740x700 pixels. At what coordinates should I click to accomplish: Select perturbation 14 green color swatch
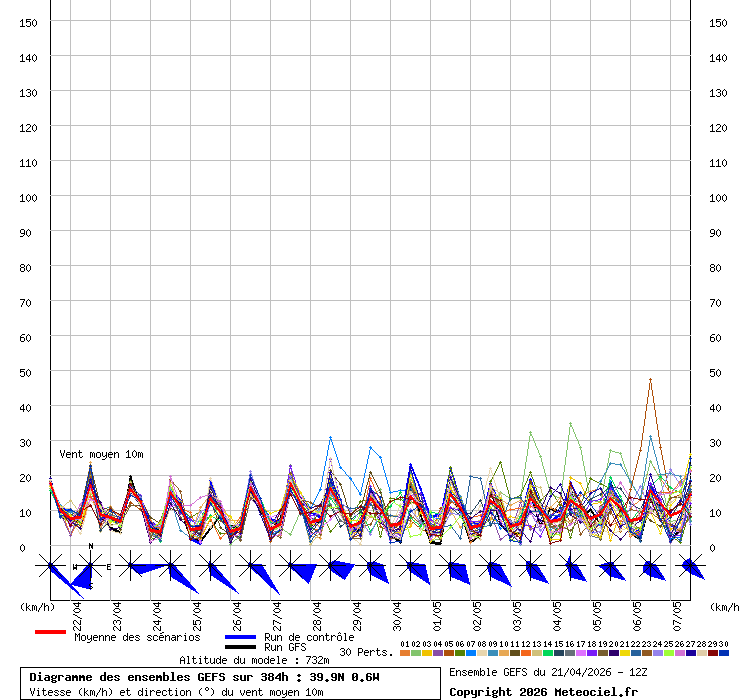point(548,653)
